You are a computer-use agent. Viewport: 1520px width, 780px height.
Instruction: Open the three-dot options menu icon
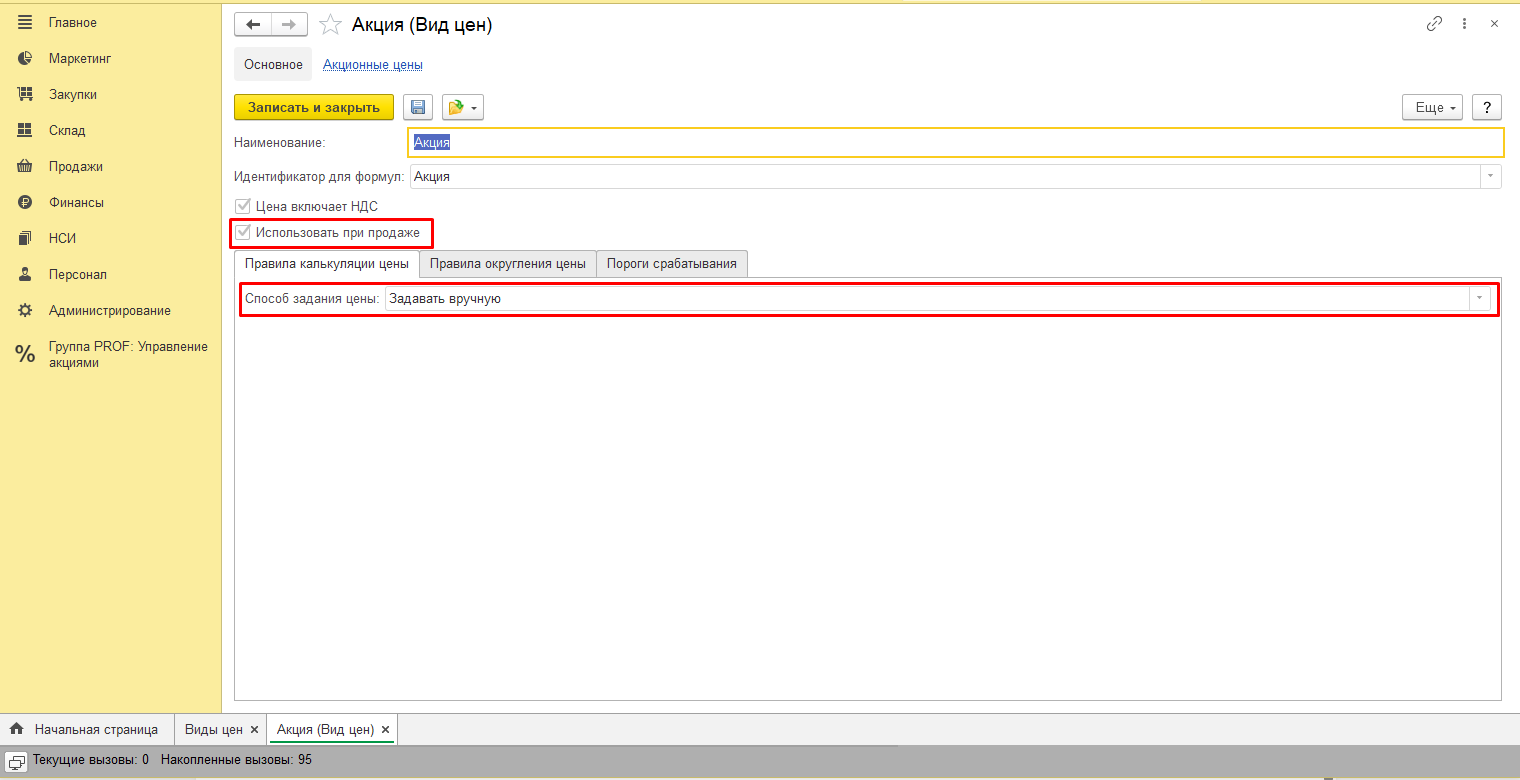[1464, 24]
